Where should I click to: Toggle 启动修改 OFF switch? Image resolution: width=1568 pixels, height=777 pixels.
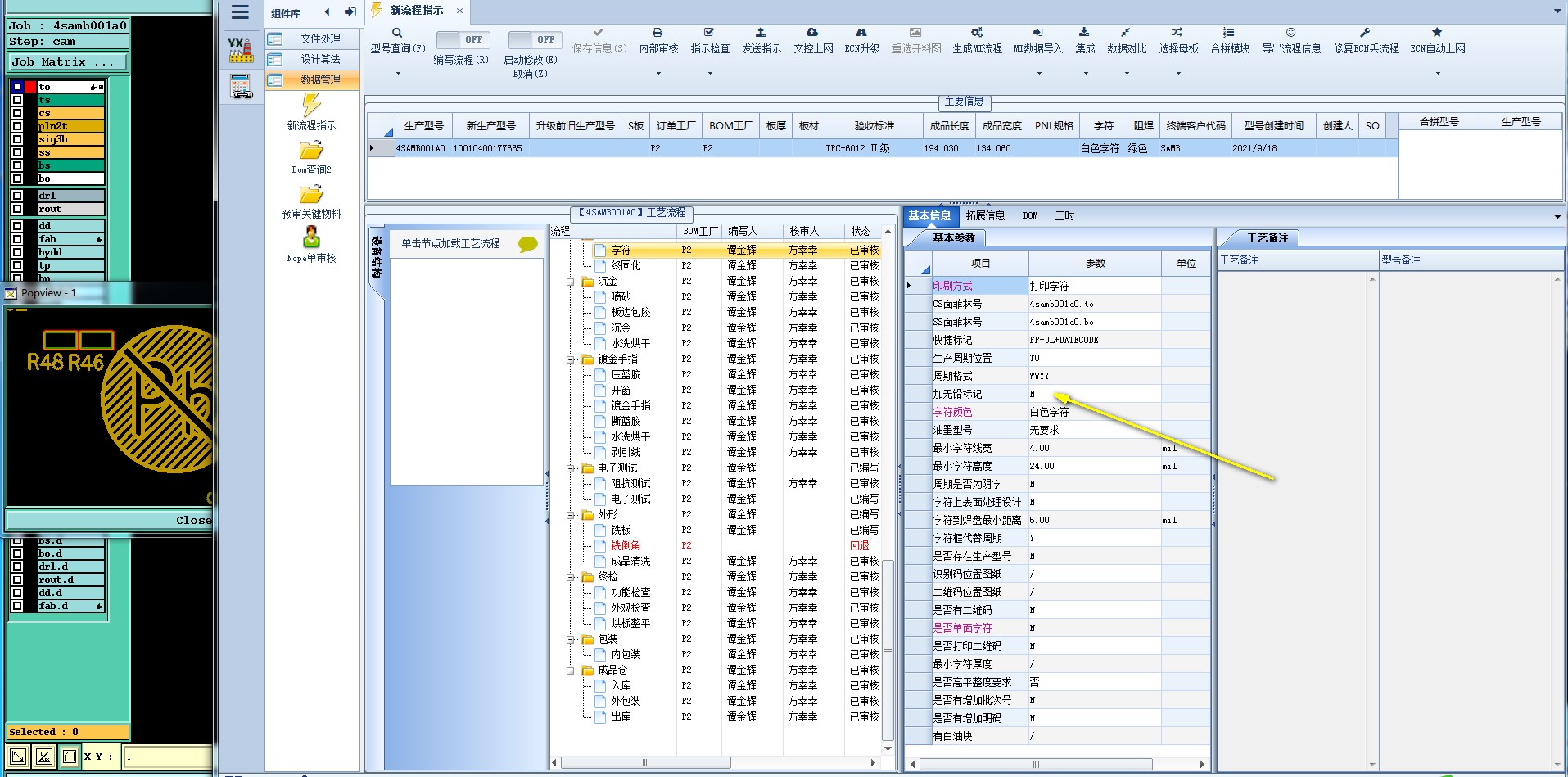coord(535,39)
